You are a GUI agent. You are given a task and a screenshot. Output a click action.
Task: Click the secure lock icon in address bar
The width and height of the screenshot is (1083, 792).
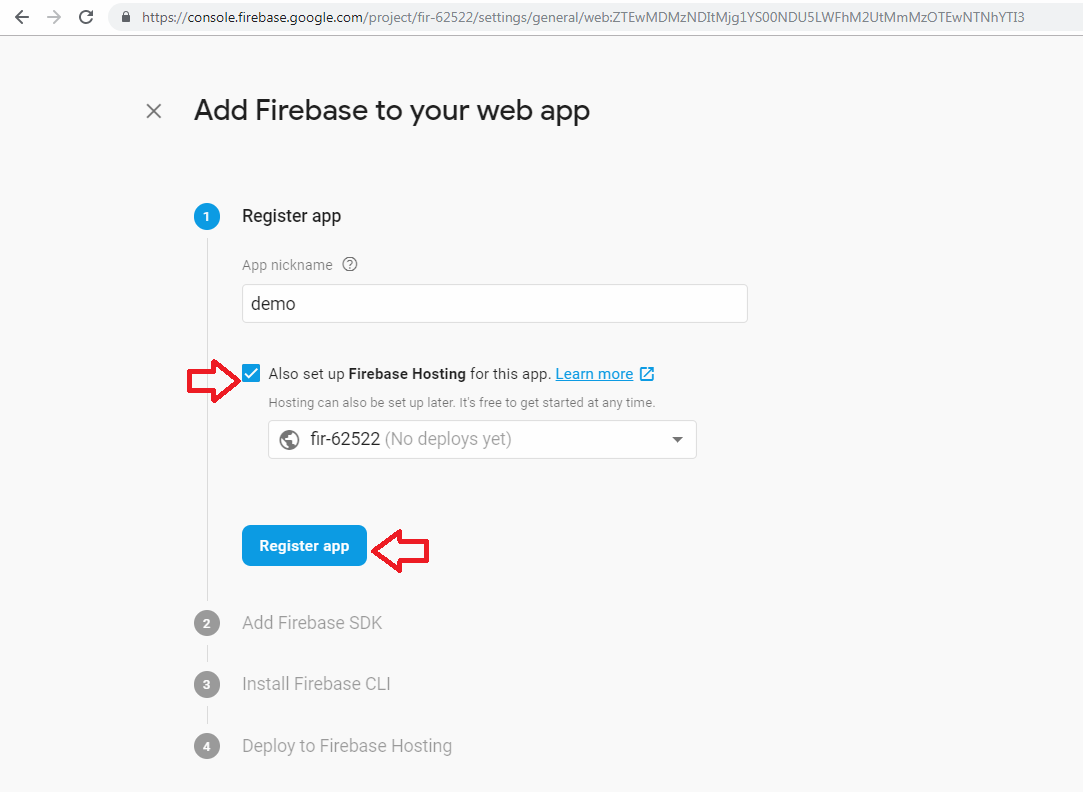(125, 17)
